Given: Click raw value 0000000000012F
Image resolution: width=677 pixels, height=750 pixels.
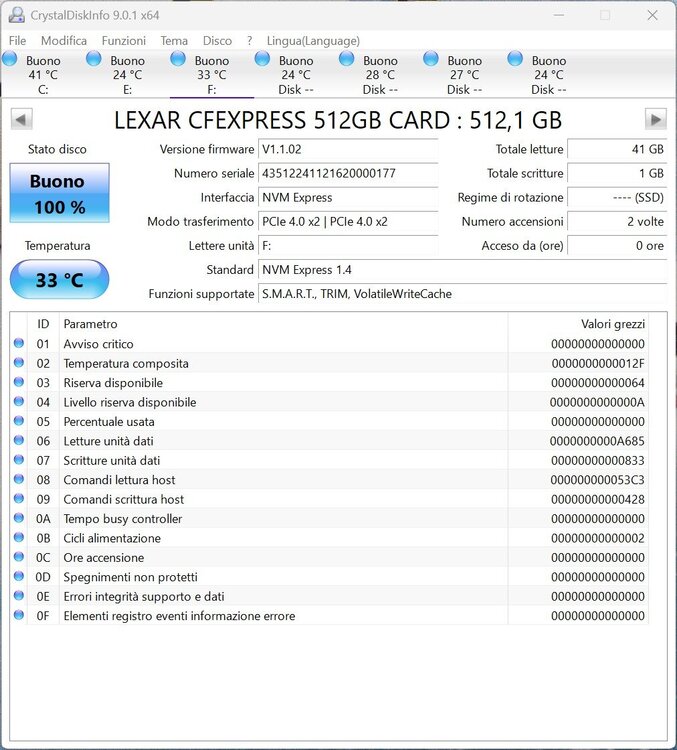Looking at the screenshot, I should (x=598, y=364).
